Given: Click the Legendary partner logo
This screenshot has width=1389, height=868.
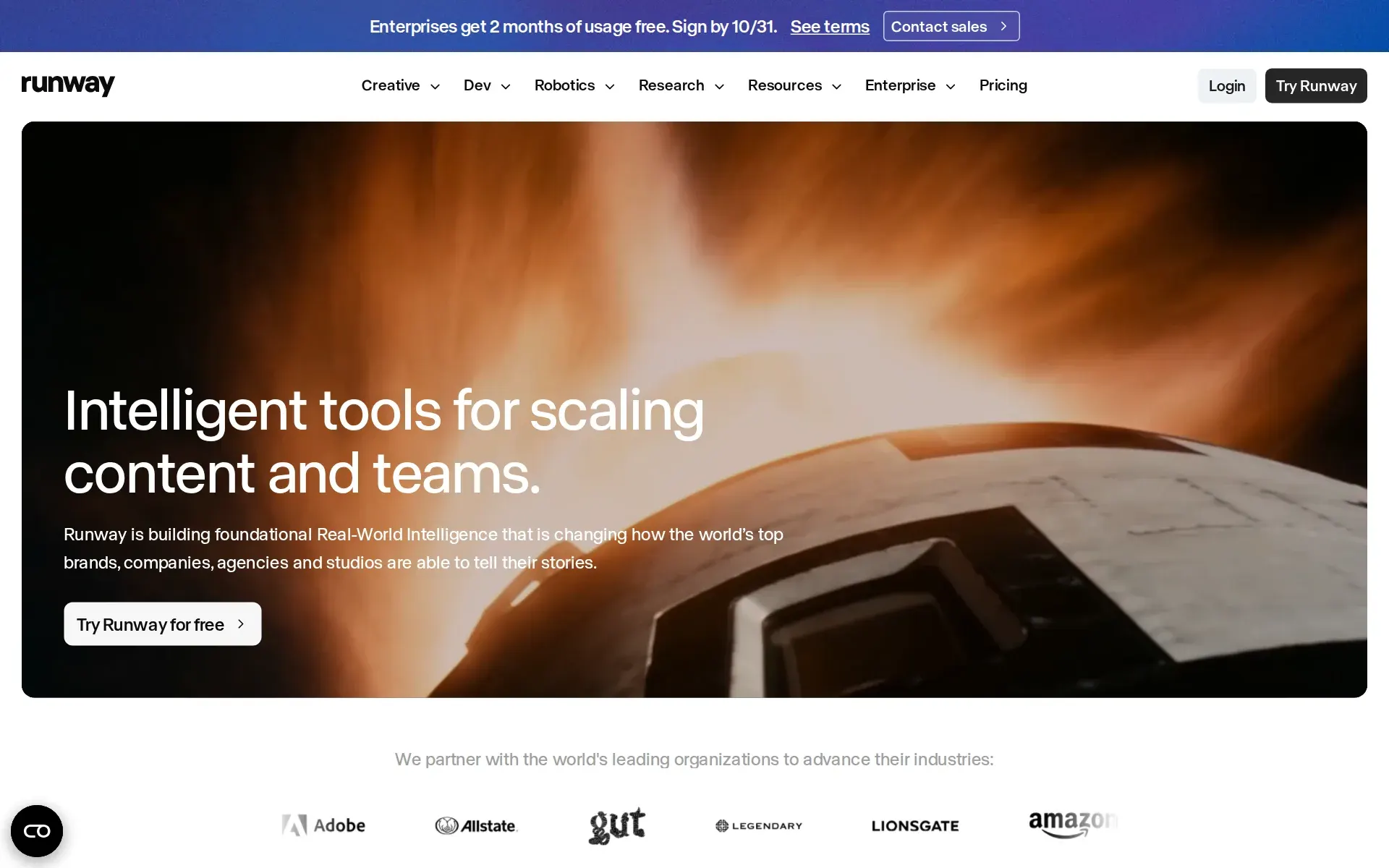Looking at the screenshot, I should (759, 825).
